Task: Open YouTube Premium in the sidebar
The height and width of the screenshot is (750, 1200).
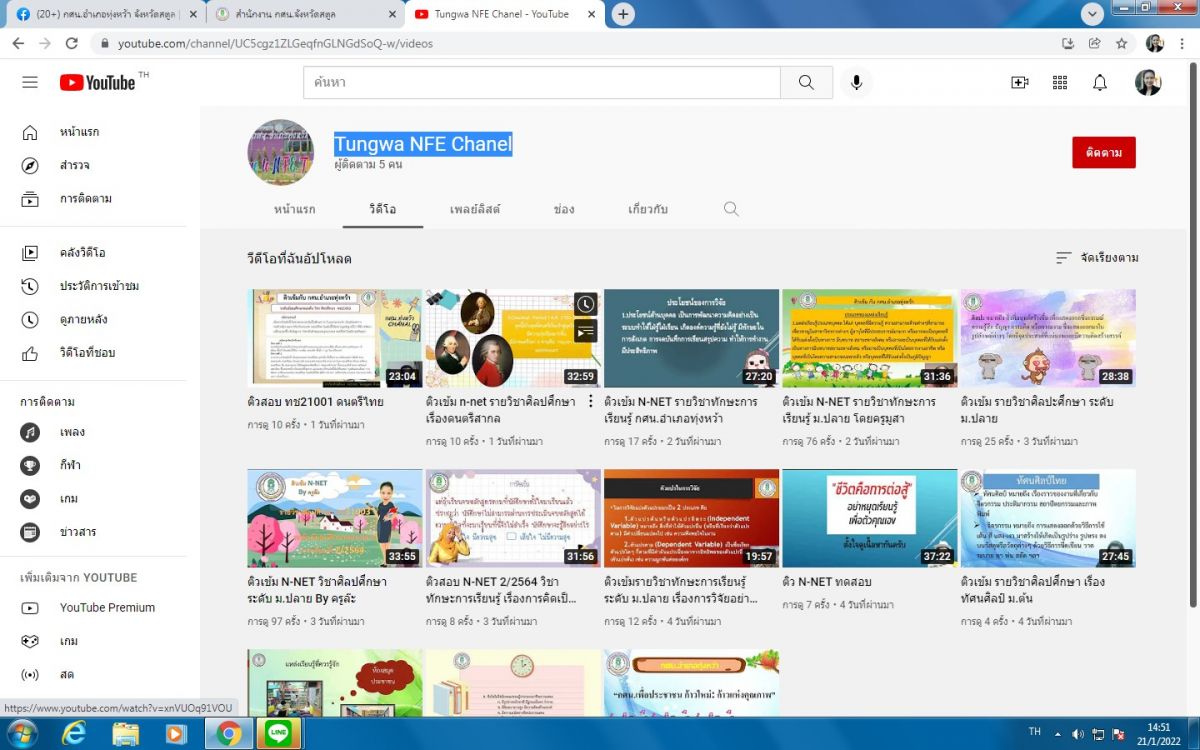Action: [x=107, y=607]
